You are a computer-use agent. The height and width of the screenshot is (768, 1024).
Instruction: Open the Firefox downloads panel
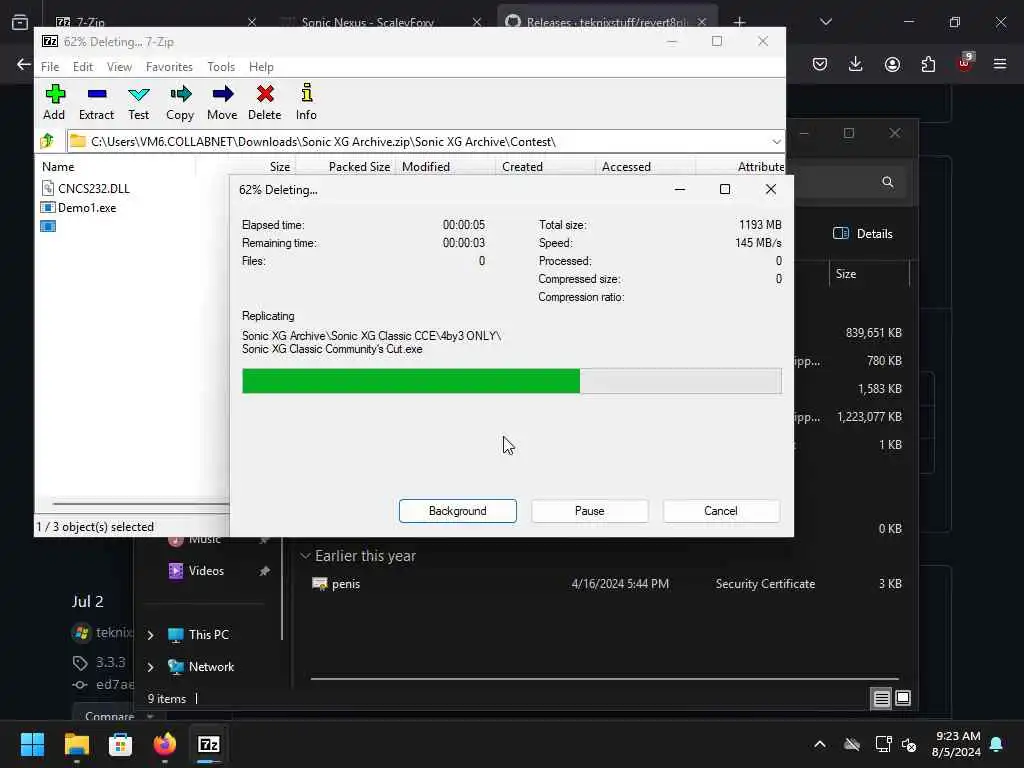pos(856,64)
